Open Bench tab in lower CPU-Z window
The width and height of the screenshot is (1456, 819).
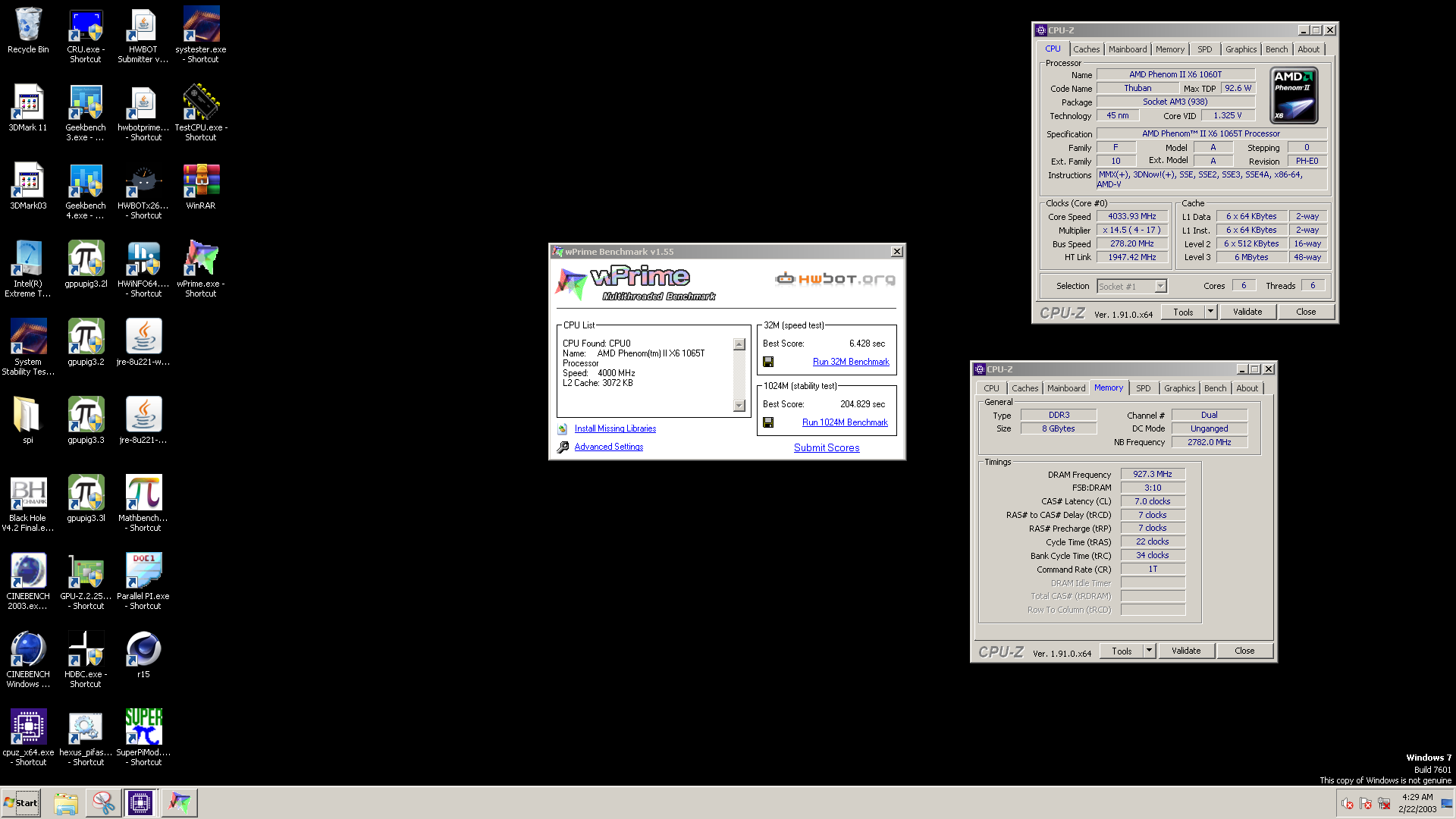click(1215, 388)
